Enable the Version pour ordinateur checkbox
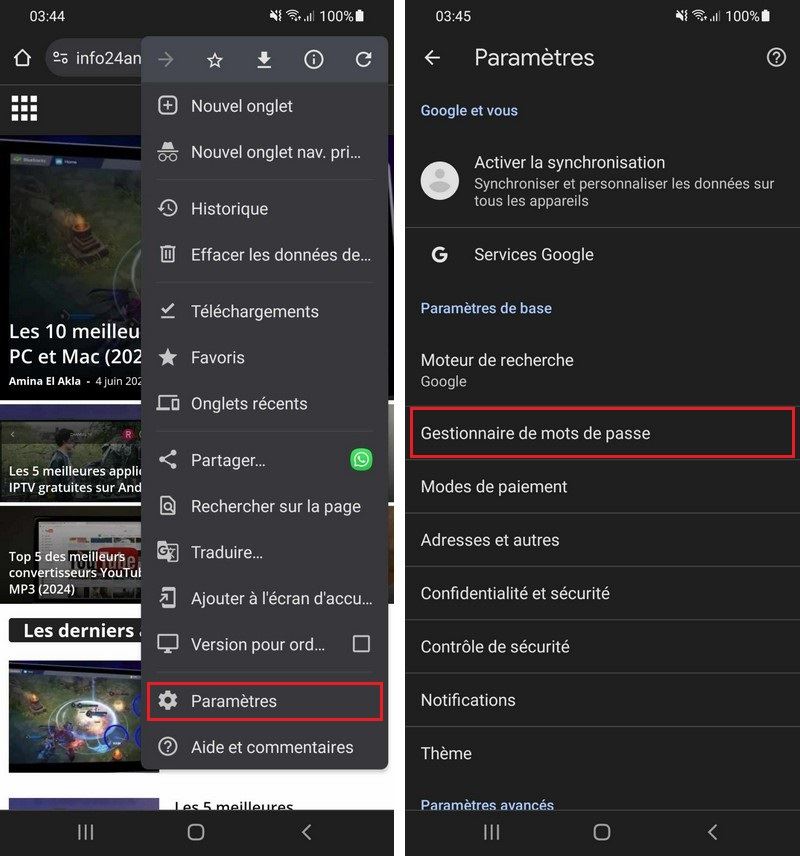The height and width of the screenshot is (856, 800). 361,645
